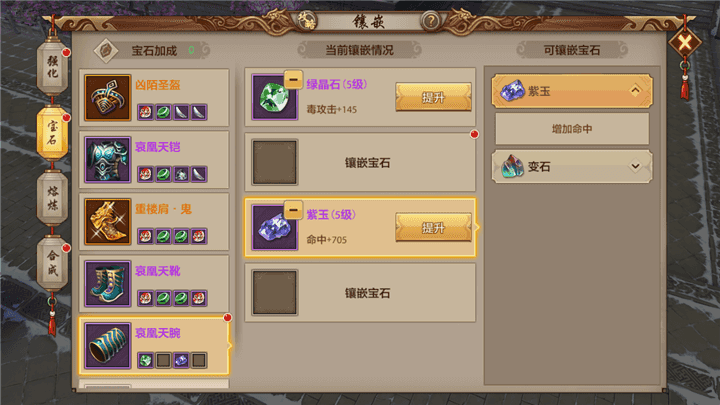This screenshot has height=405, width=720.
Task: Open the help question mark icon
Action: click(431, 21)
